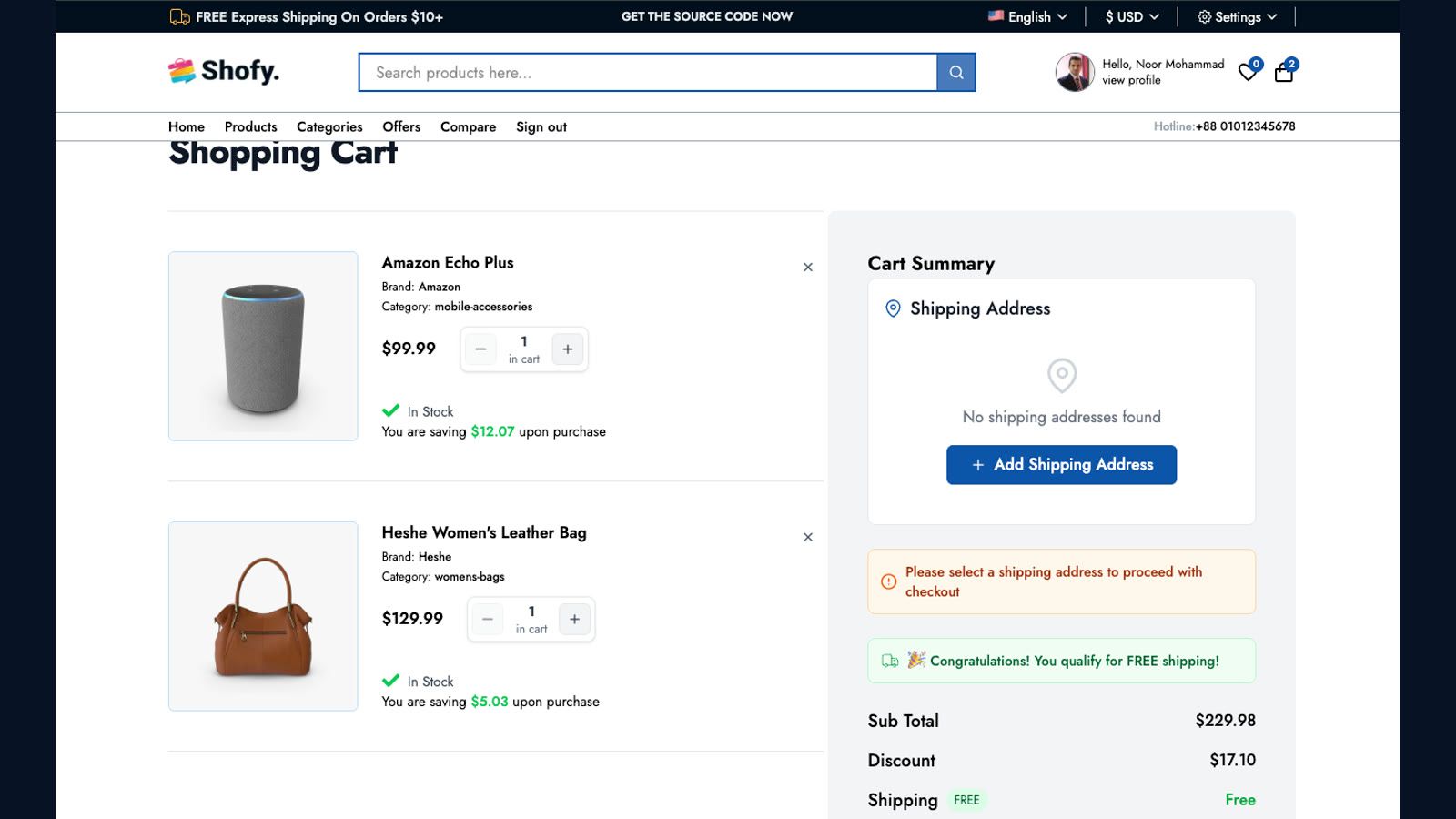Click the FREE shipping badge
The width and height of the screenshot is (1456, 819).
tap(966, 800)
